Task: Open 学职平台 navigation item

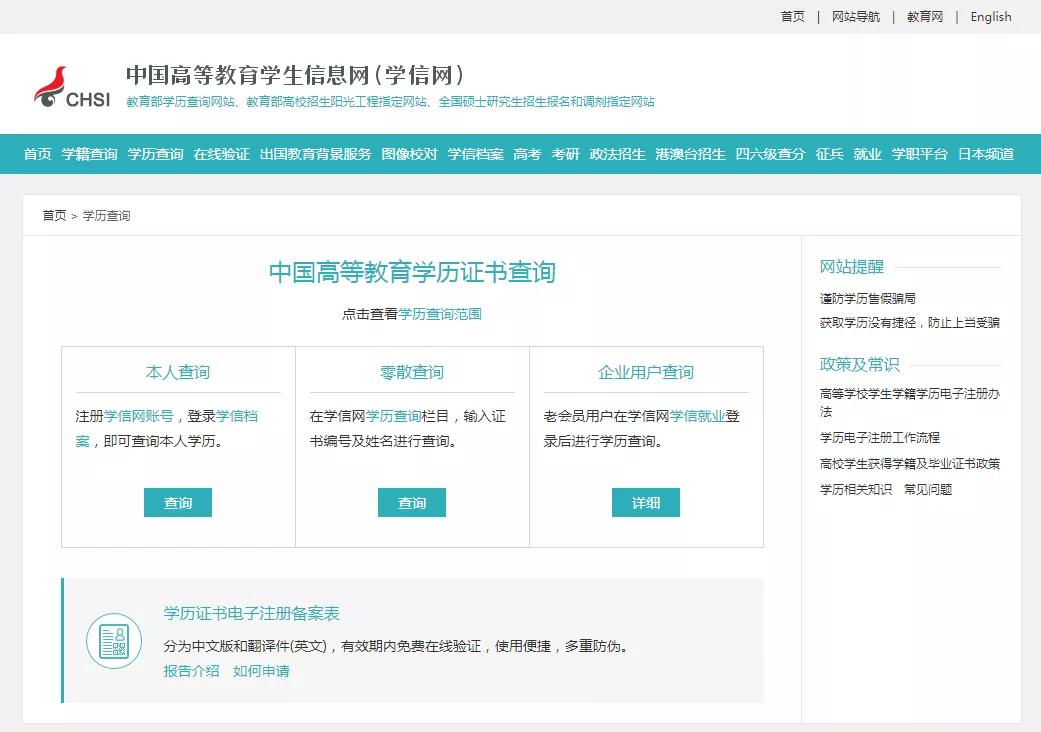Action: click(920, 154)
